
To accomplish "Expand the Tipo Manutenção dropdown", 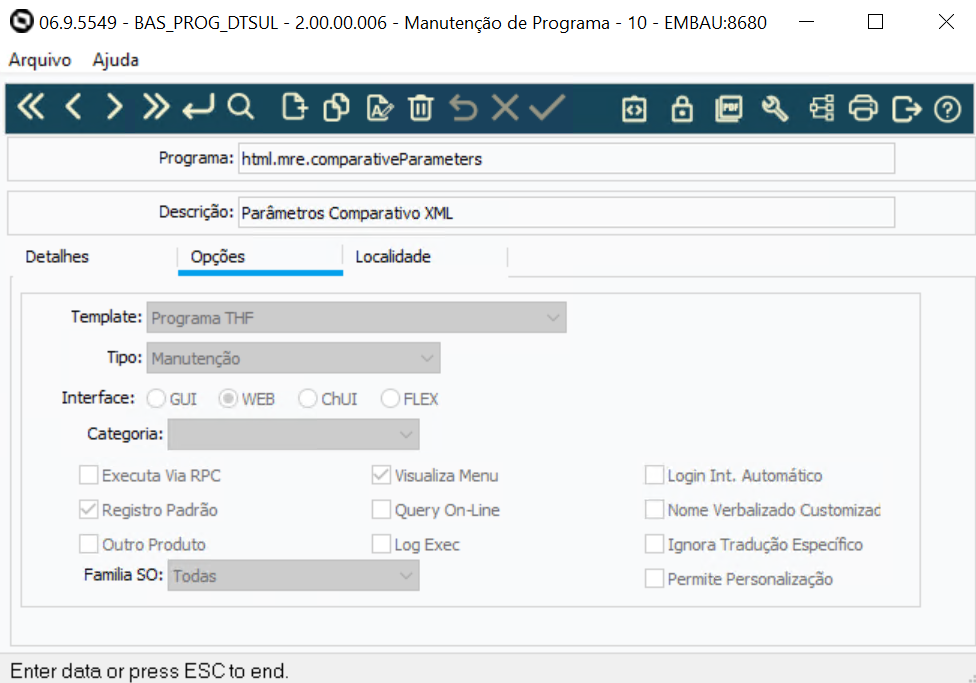I will (x=293, y=358).
